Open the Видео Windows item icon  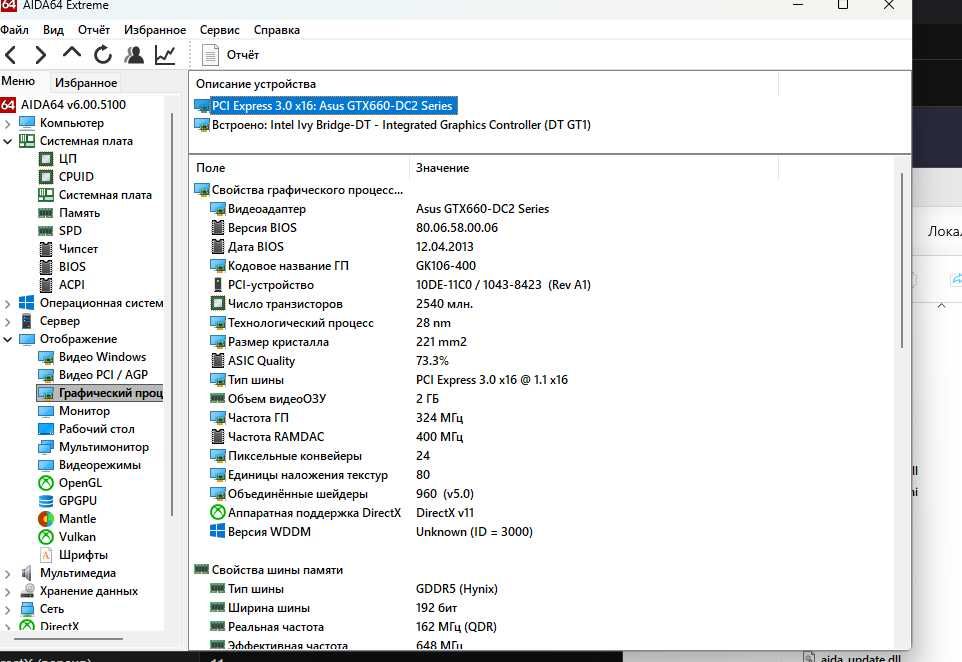[46, 357]
